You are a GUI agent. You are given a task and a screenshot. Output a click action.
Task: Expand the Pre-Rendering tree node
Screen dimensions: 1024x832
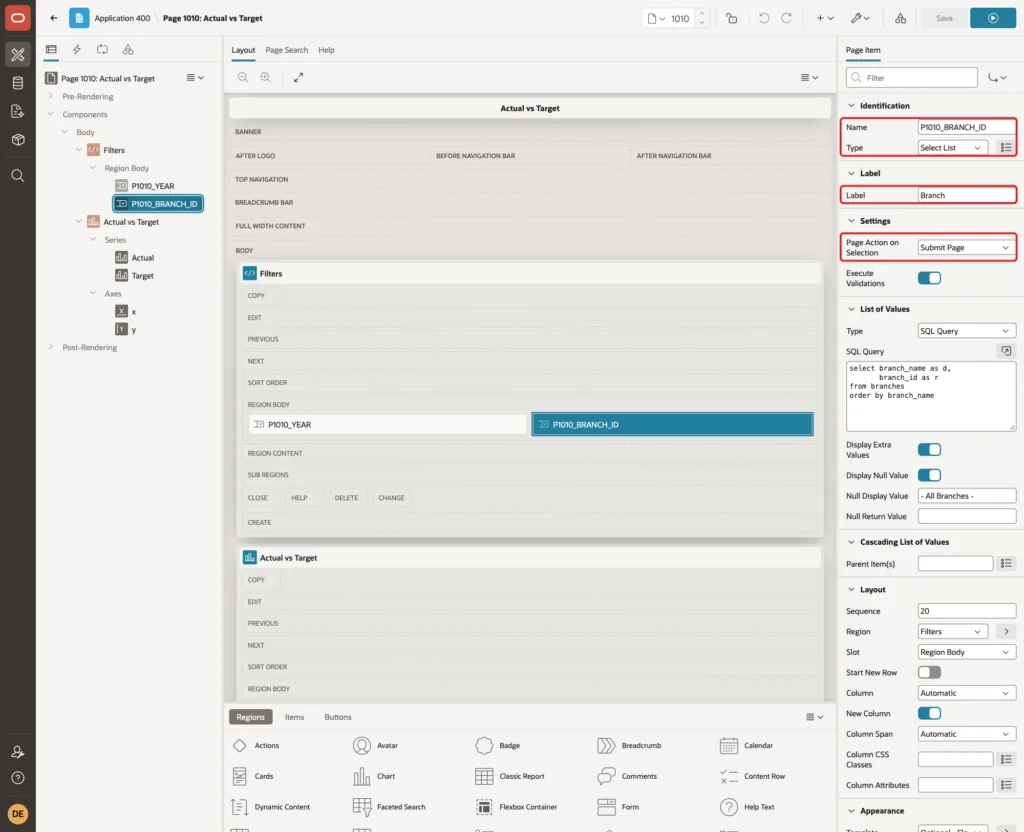[x=51, y=96]
